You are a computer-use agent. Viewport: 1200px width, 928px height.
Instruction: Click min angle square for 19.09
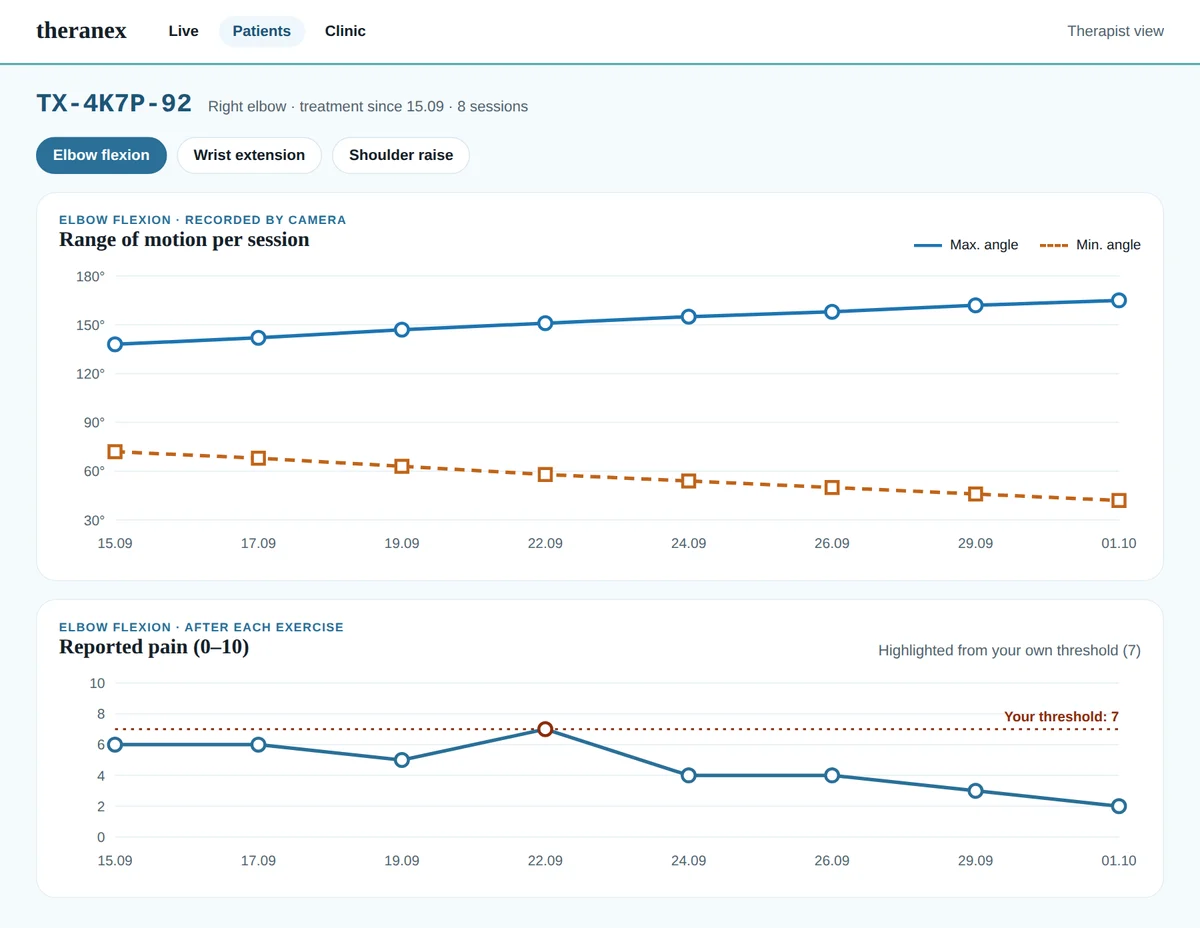pyautogui.click(x=402, y=466)
